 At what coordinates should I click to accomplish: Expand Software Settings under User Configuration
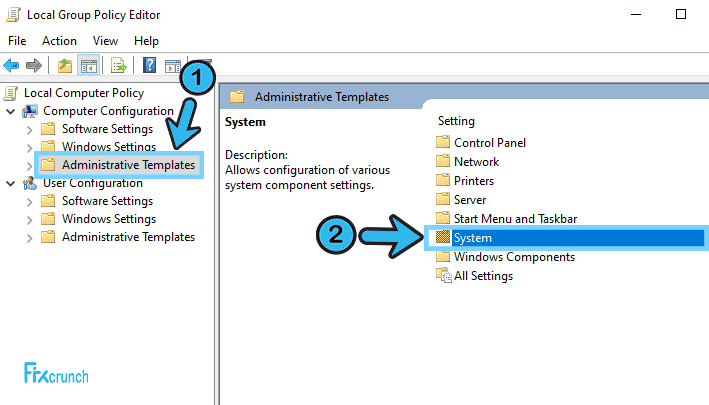tap(30, 202)
